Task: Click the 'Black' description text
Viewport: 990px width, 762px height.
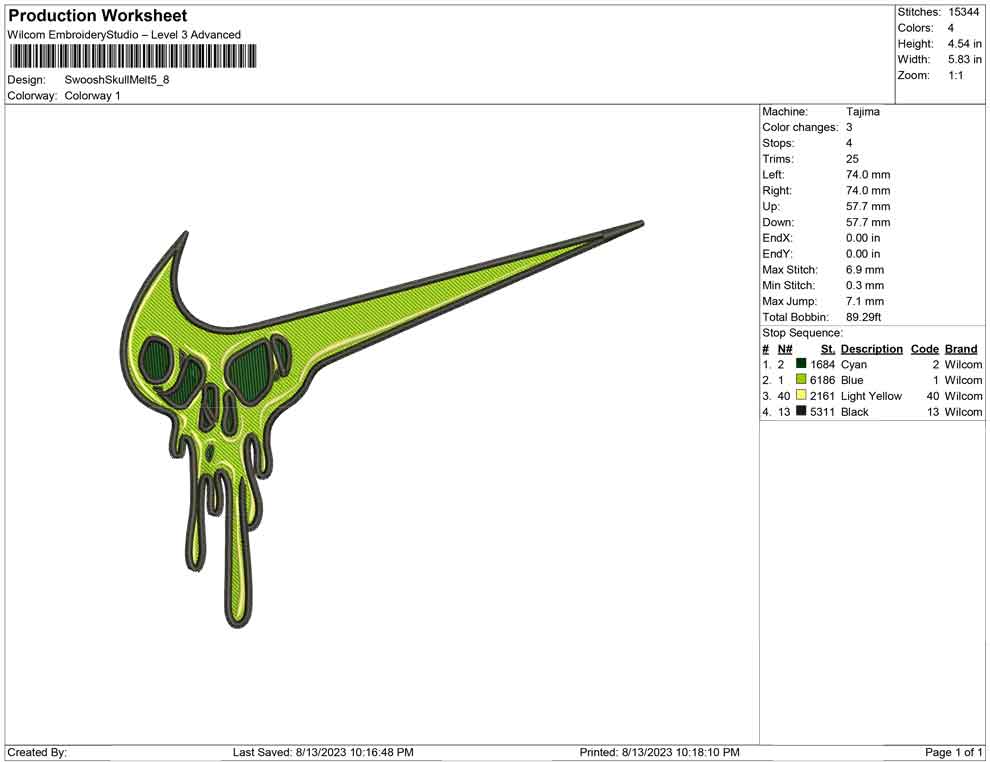Action: [855, 412]
